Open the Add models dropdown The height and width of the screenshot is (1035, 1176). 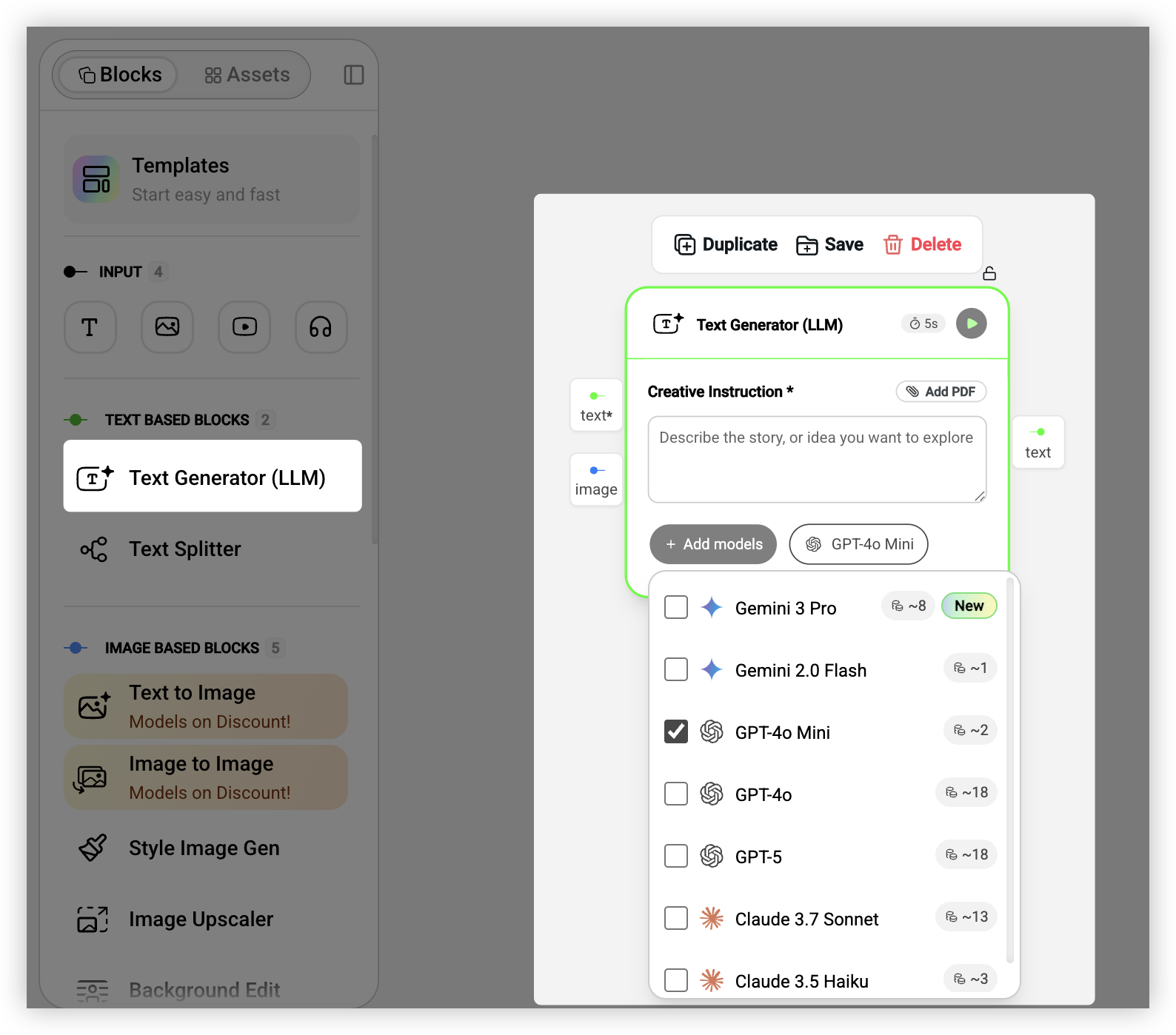713,544
